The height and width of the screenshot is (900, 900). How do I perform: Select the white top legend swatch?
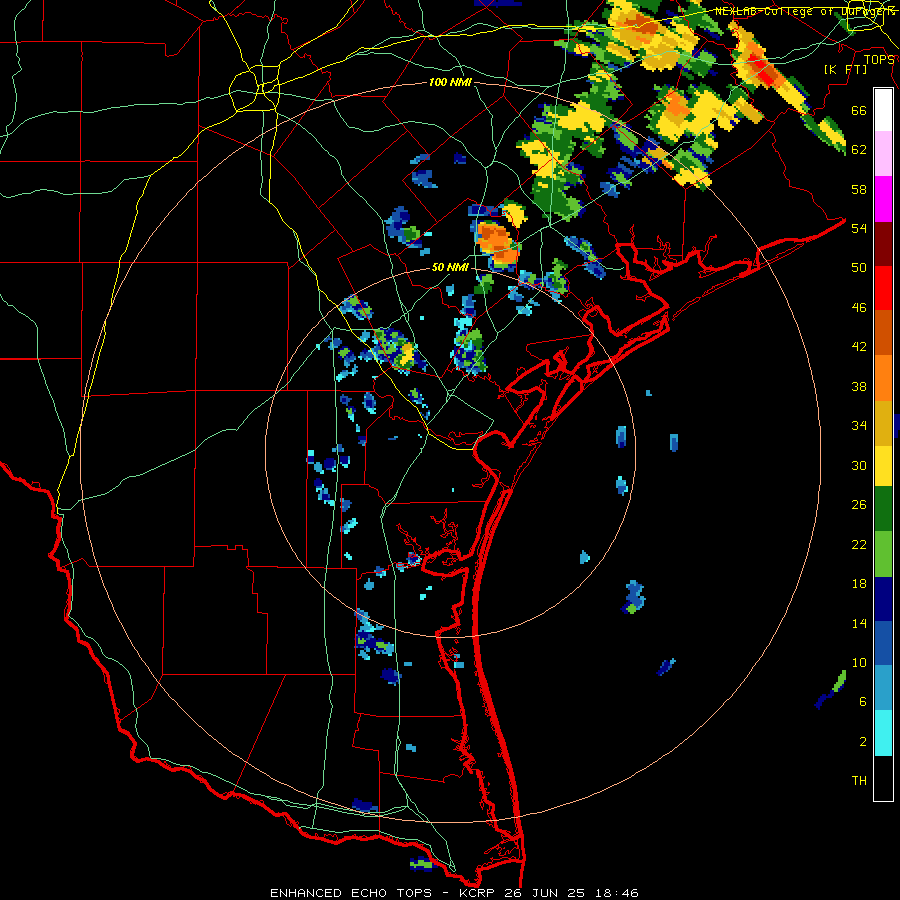[883, 110]
